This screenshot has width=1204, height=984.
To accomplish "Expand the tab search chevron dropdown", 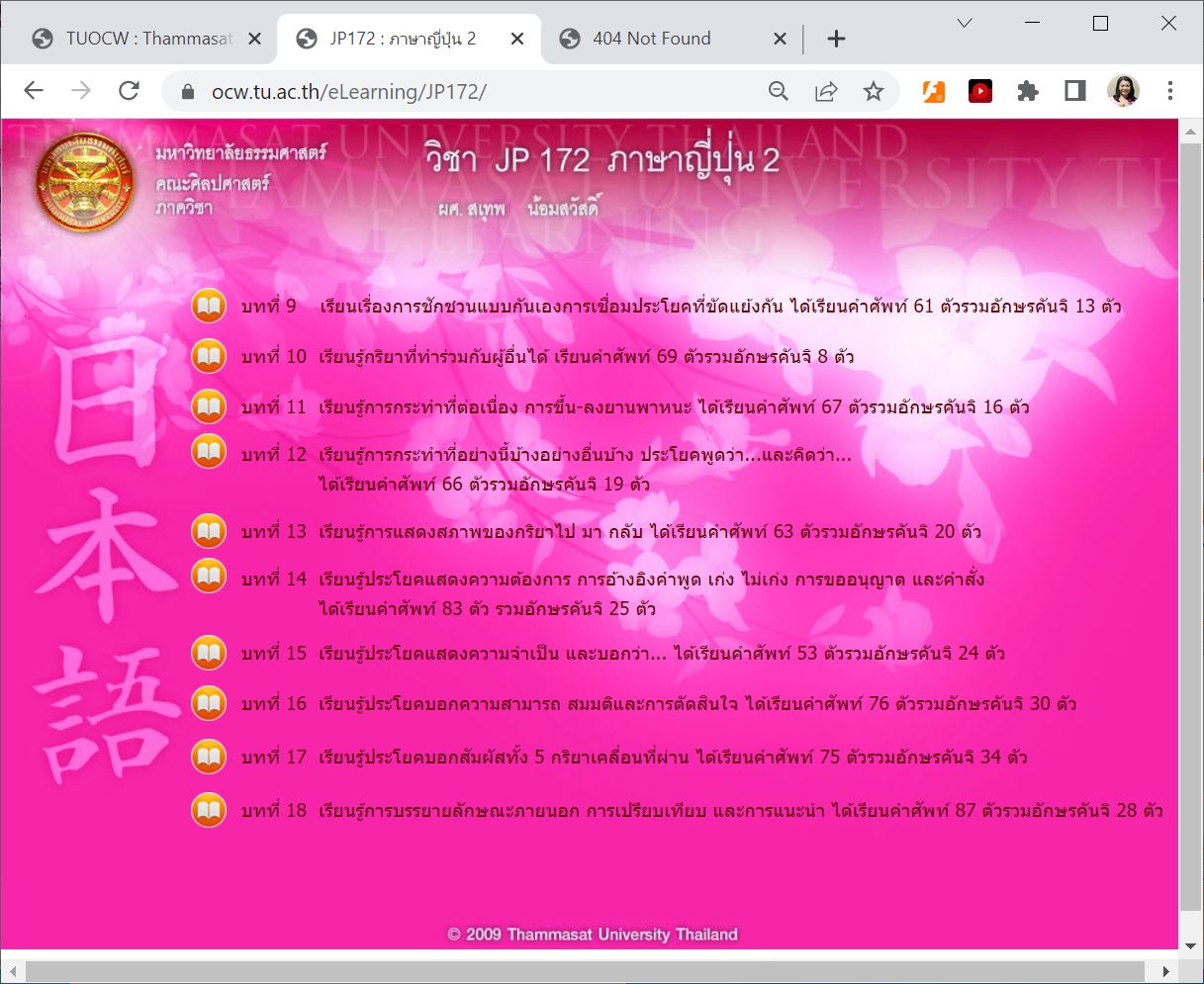I will [965, 23].
